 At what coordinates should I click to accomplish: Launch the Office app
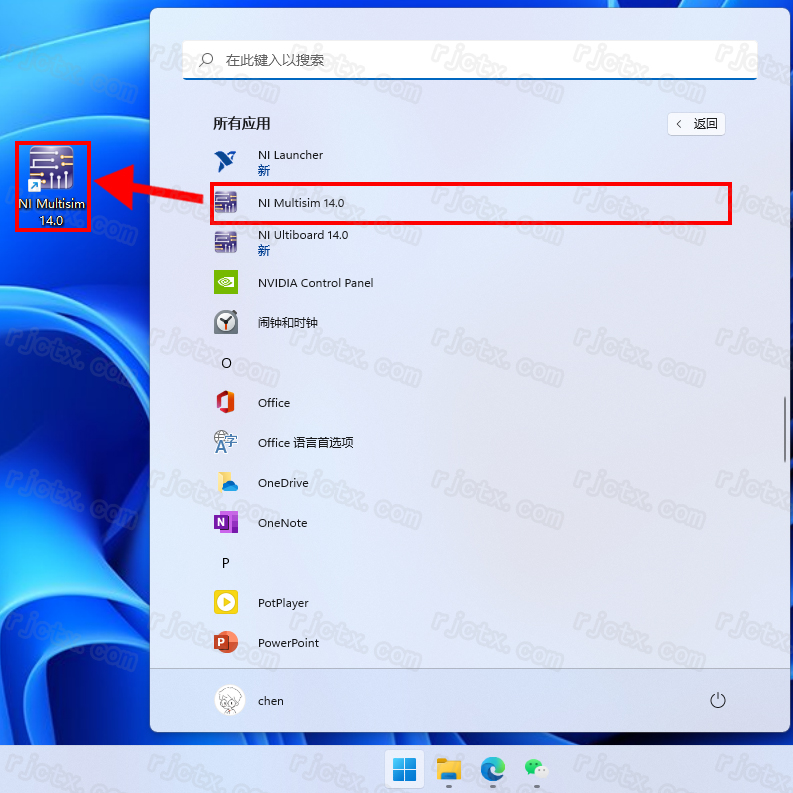[273, 403]
